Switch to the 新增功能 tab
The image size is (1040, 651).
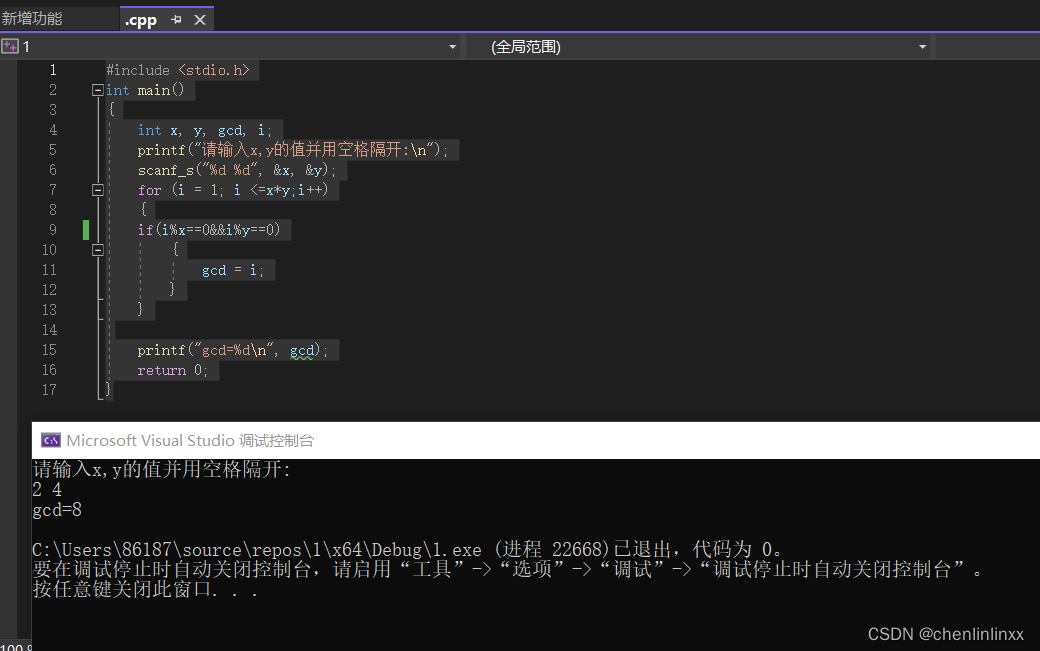(x=32, y=19)
